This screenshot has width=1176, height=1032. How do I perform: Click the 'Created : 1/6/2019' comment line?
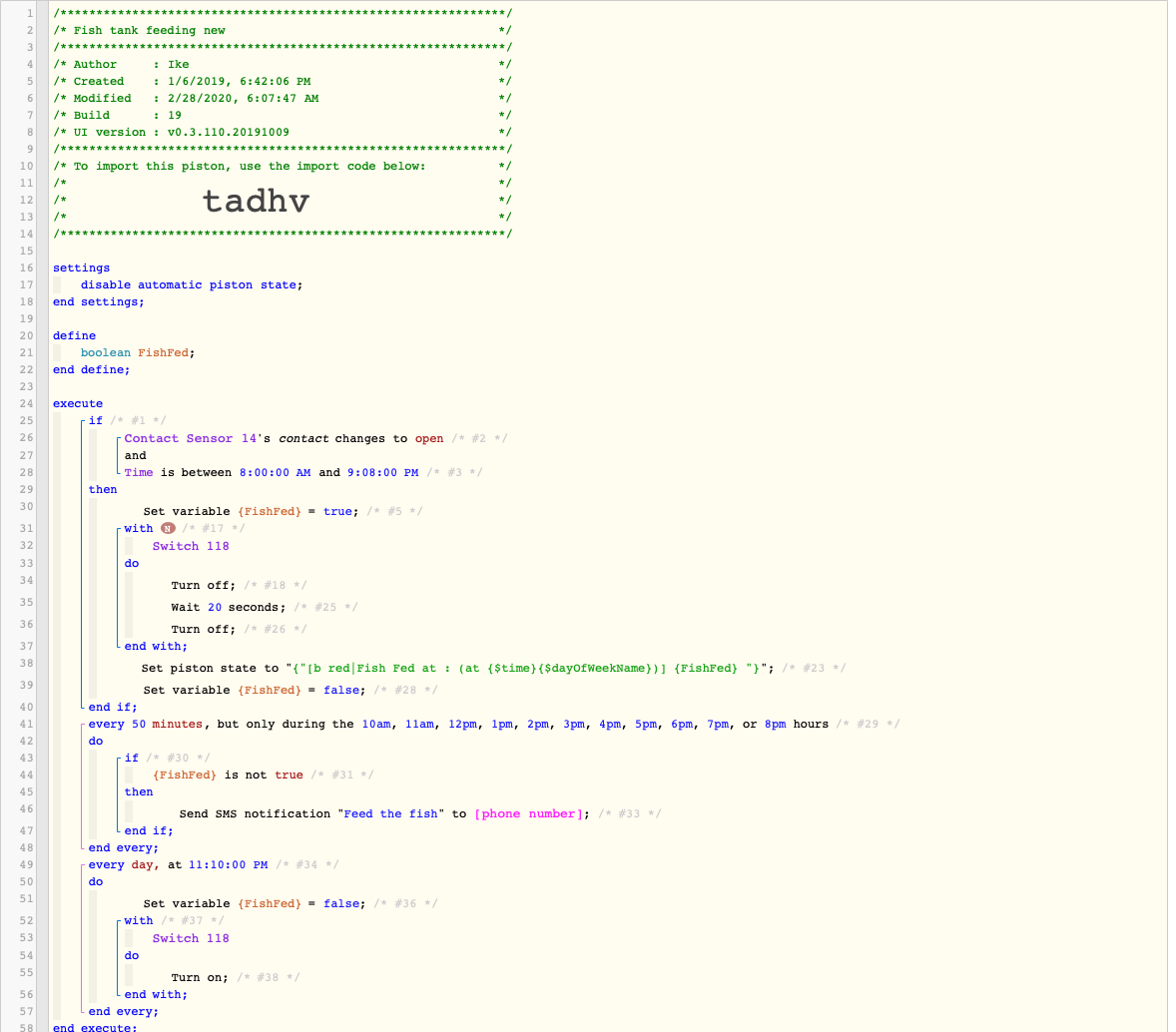tap(282, 81)
